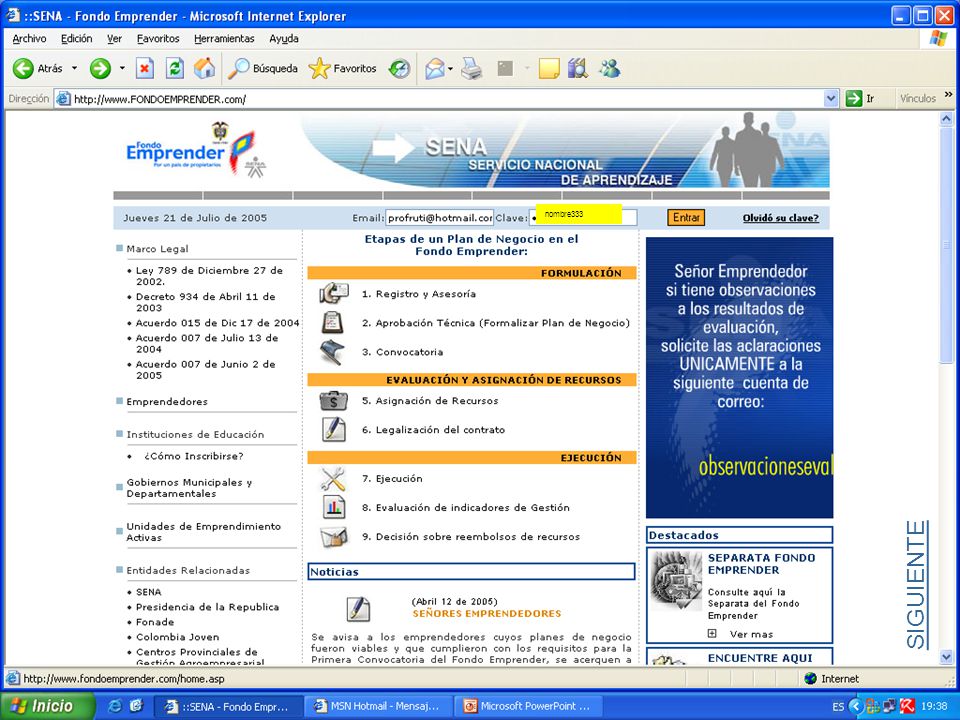Open Unidades de Emprendimiento Activas link
The width and height of the screenshot is (960, 720).
coord(203,531)
